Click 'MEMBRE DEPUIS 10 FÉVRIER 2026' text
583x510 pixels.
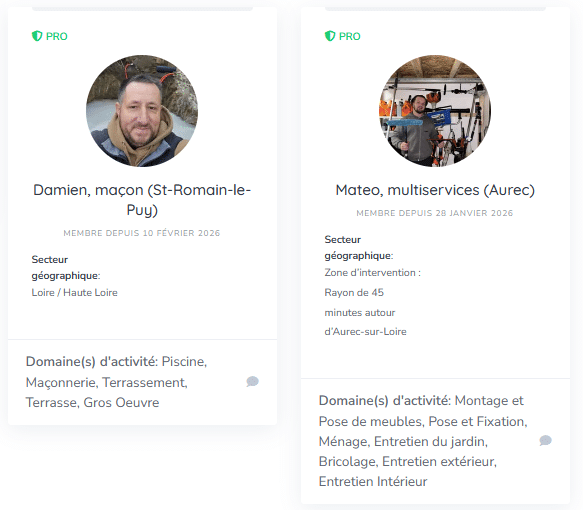pos(142,233)
